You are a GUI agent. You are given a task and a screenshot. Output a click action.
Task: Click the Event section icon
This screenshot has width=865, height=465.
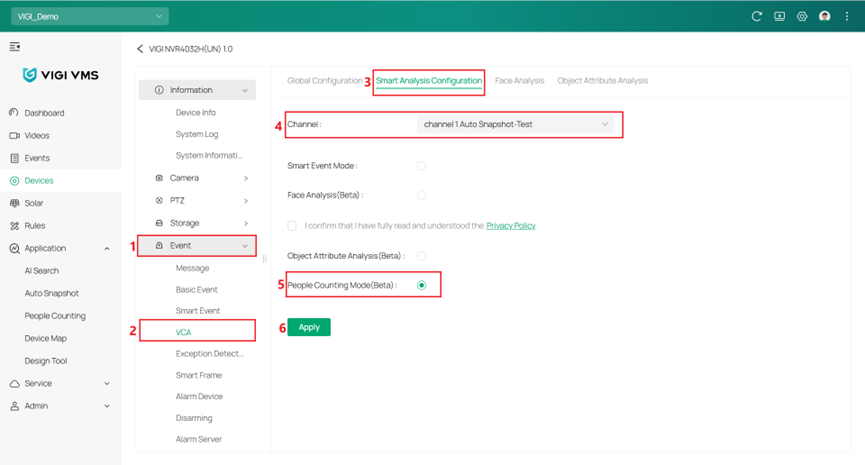coord(159,245)
